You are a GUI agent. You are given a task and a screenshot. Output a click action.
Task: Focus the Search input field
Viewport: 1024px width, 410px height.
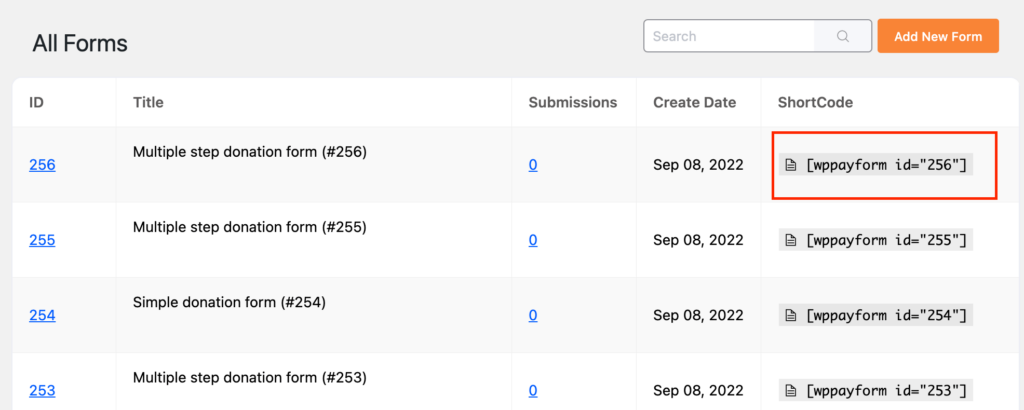pos(729,36)
